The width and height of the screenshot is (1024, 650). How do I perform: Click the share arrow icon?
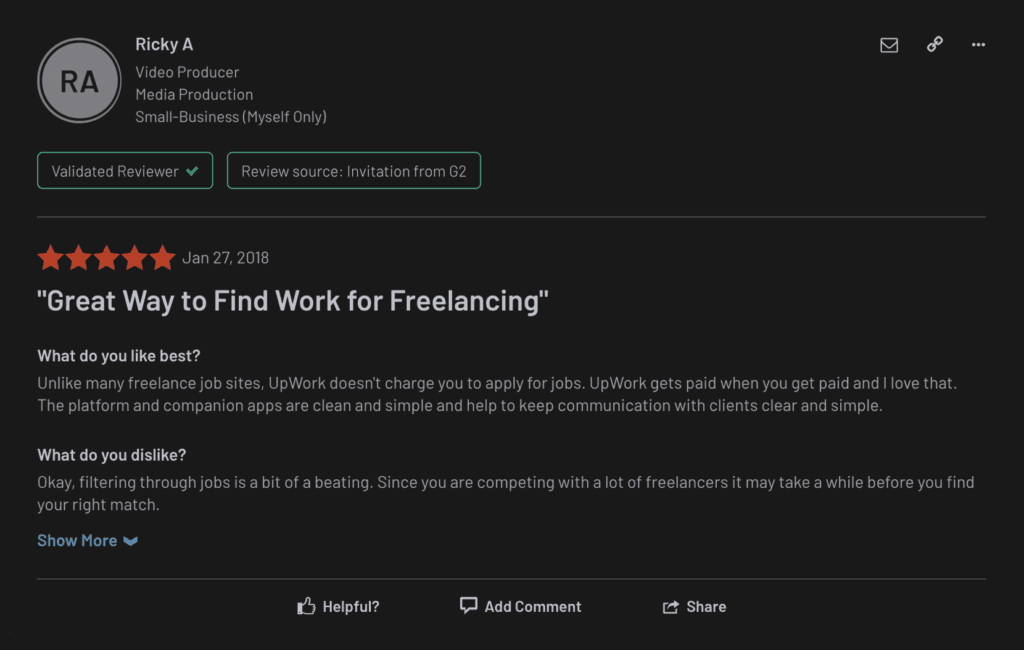click(x=670, y=607)
